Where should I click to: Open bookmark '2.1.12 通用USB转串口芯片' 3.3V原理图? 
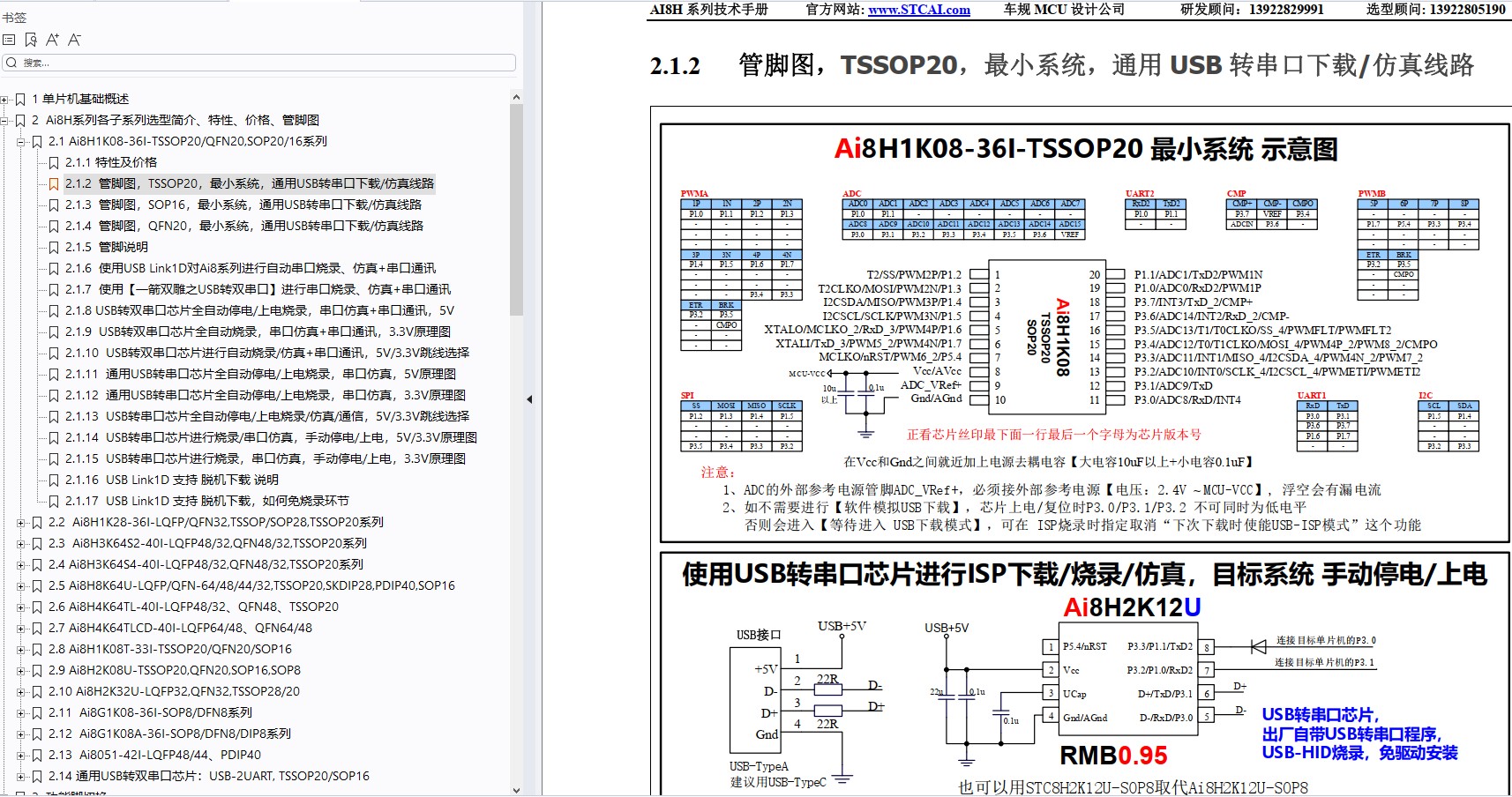(266, 395)
